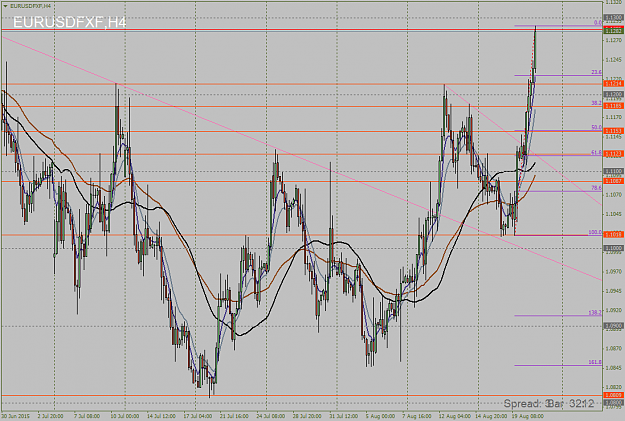Click the 1.0970 price scale value
The width and height of the screenshot is (625, 421).
(613, 271)
